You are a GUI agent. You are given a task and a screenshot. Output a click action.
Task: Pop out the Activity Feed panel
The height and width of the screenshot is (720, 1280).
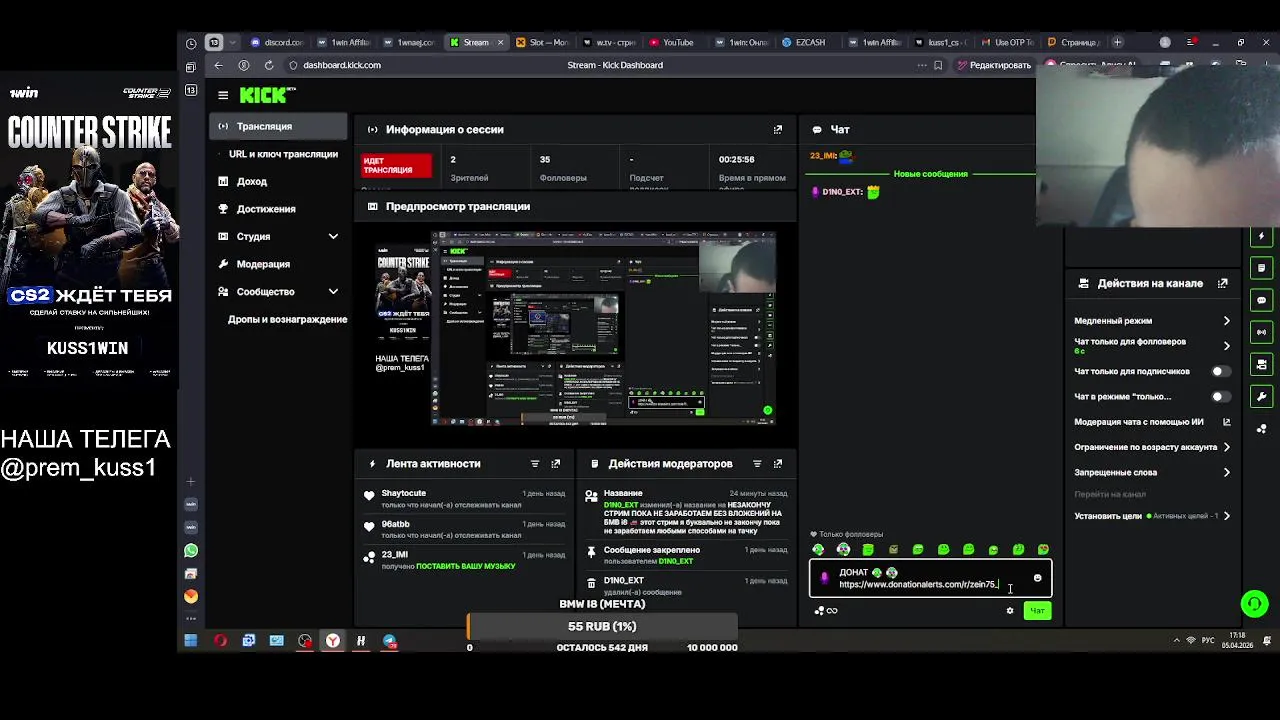click(556, 464)
